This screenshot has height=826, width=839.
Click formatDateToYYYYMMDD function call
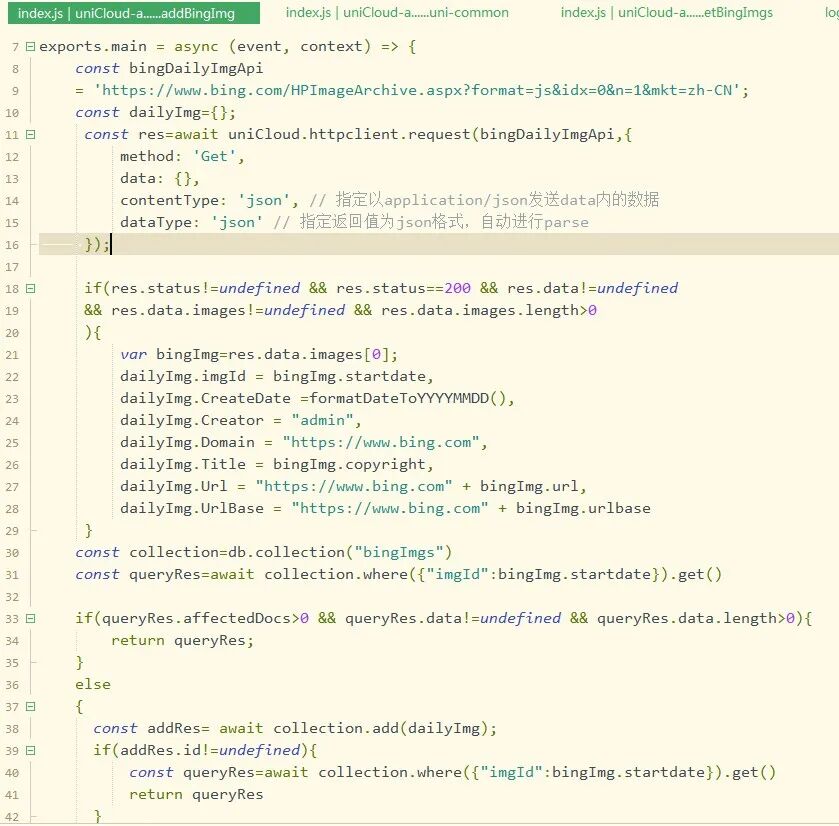[x=407, y=399]
